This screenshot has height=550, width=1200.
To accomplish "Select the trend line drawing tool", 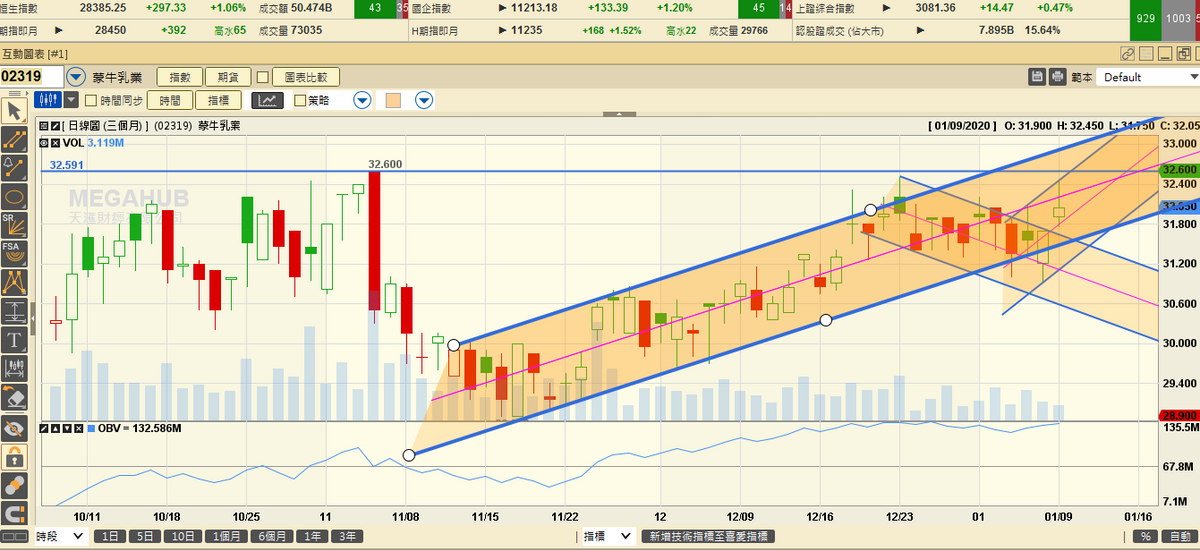I will click(14, 139).
